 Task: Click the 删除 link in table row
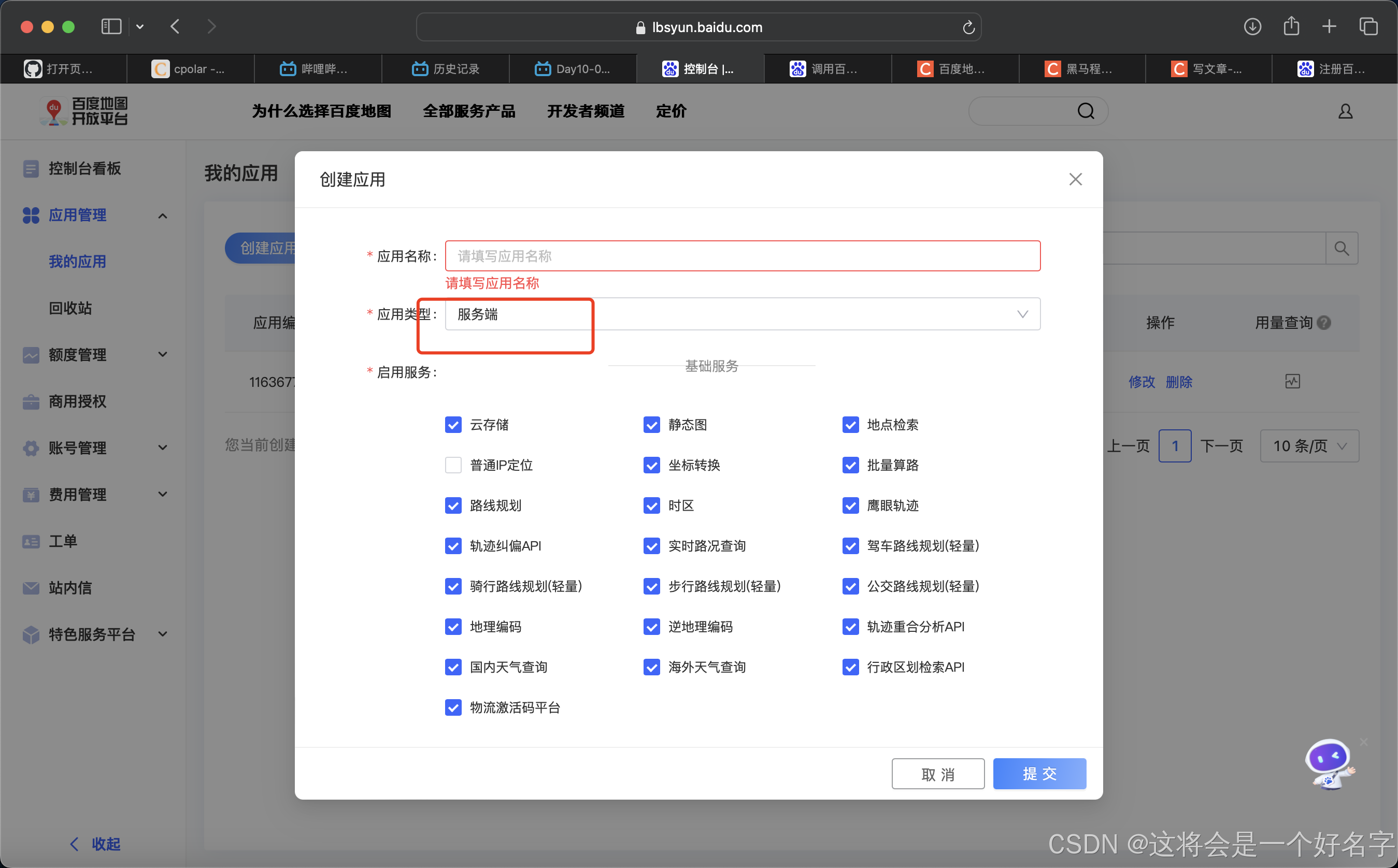click(1179, 382)
